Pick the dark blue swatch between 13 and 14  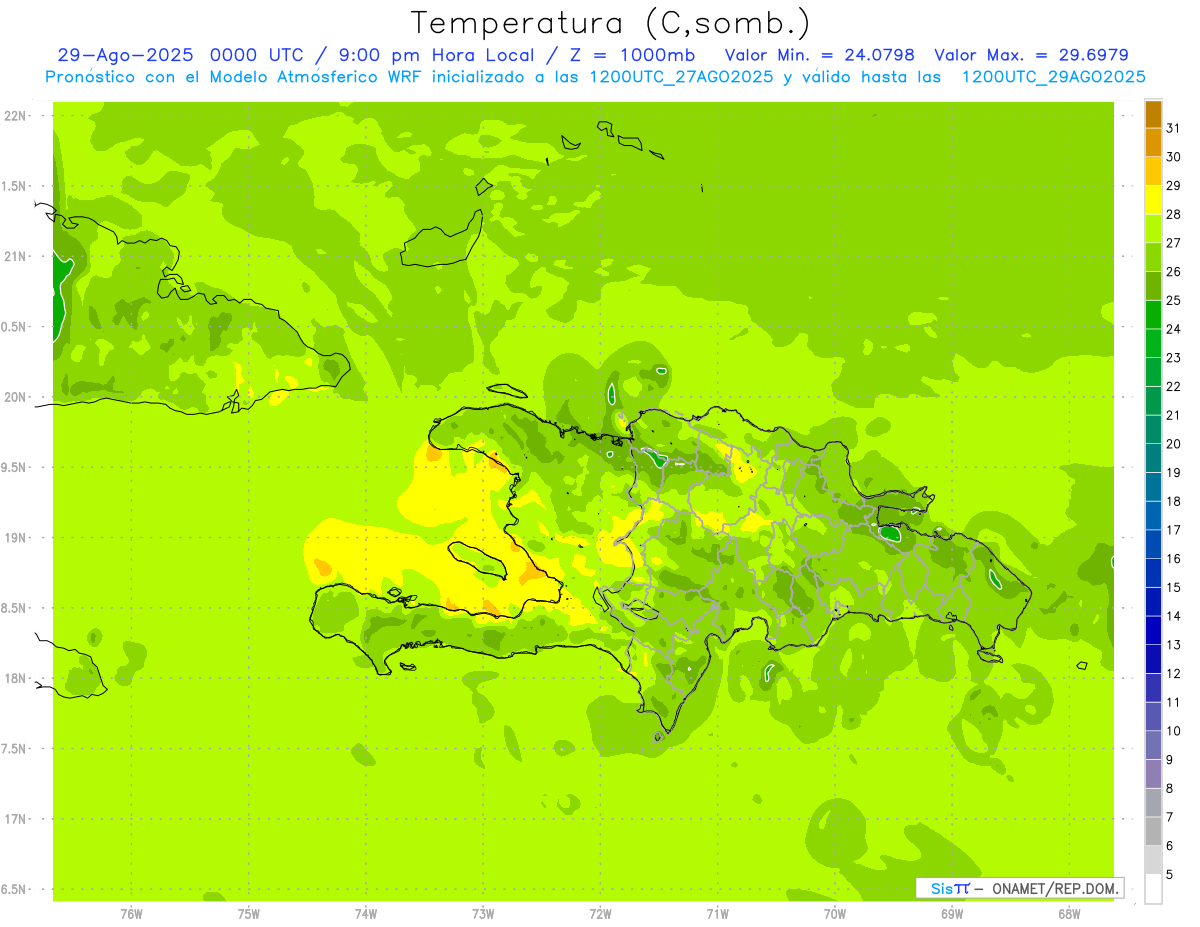tap(1153, 630)
